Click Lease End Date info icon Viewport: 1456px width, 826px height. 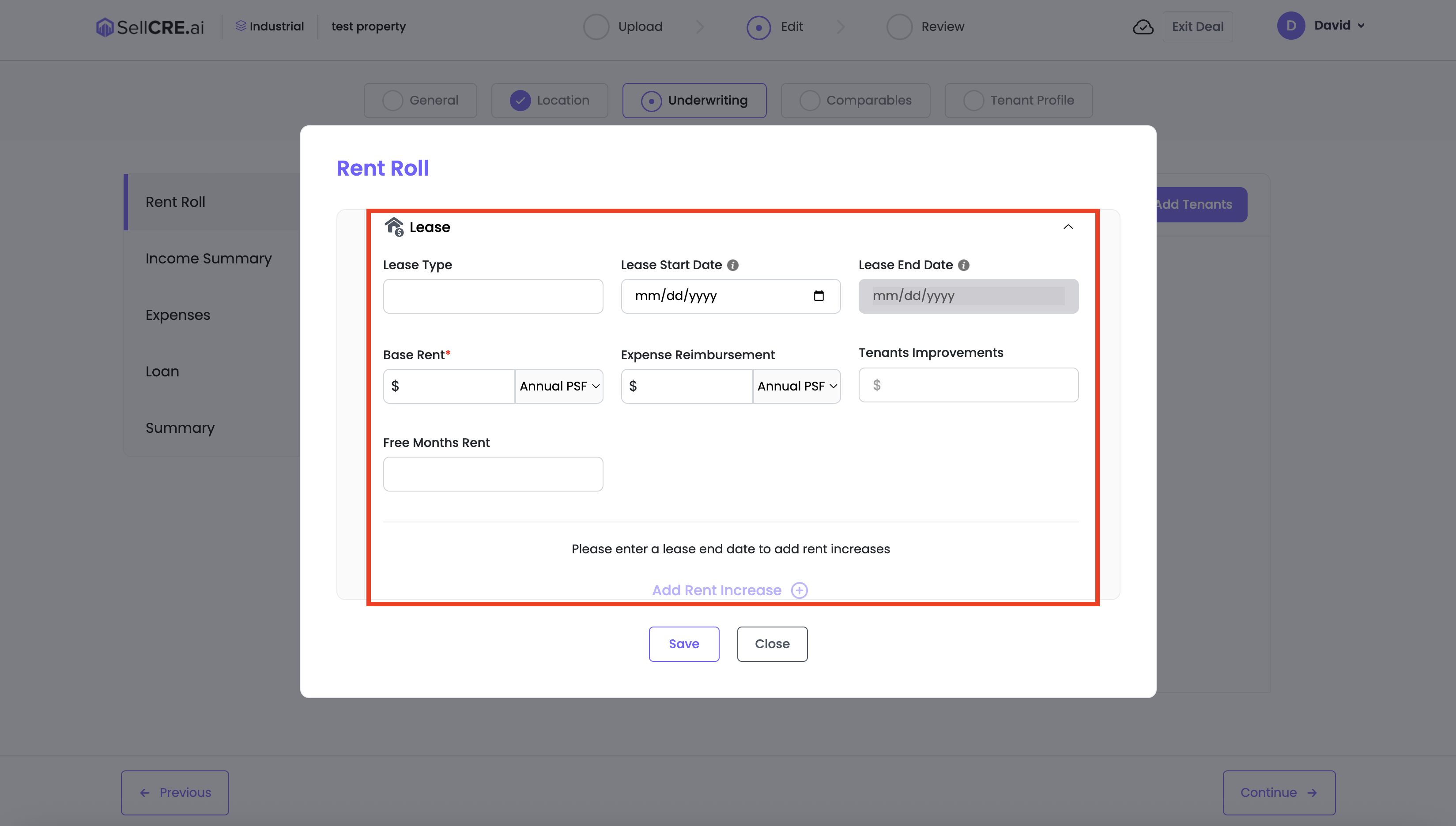click(x=964, y=265)
